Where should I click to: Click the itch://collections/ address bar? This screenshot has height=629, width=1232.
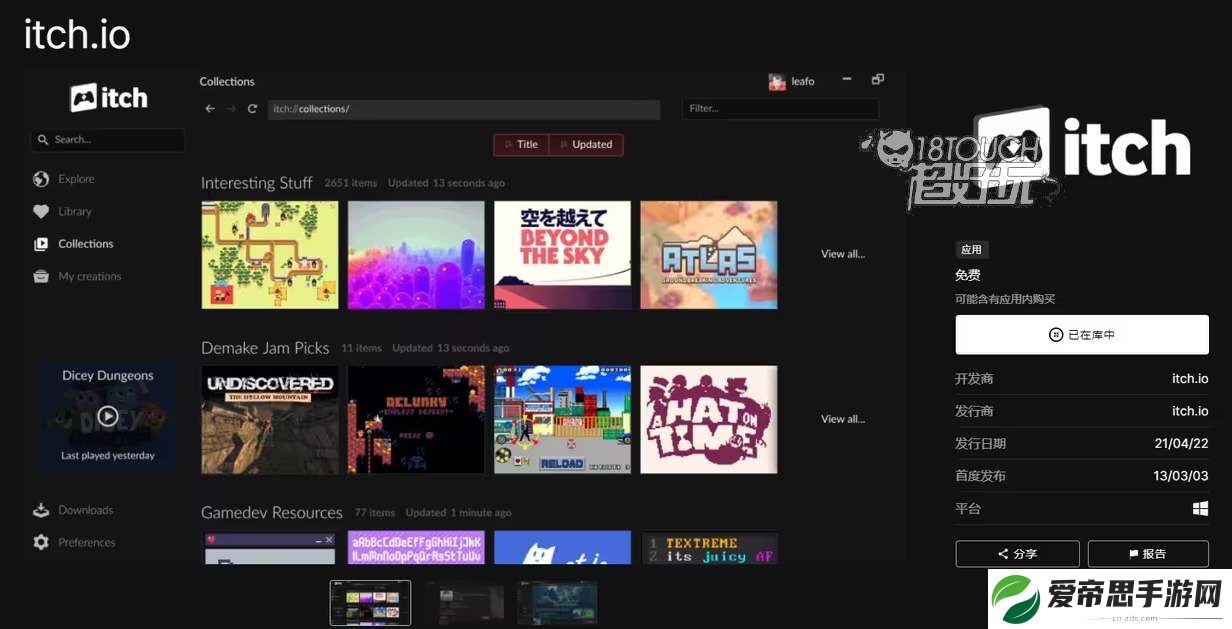pyautogui.click(x=464, y=109)
